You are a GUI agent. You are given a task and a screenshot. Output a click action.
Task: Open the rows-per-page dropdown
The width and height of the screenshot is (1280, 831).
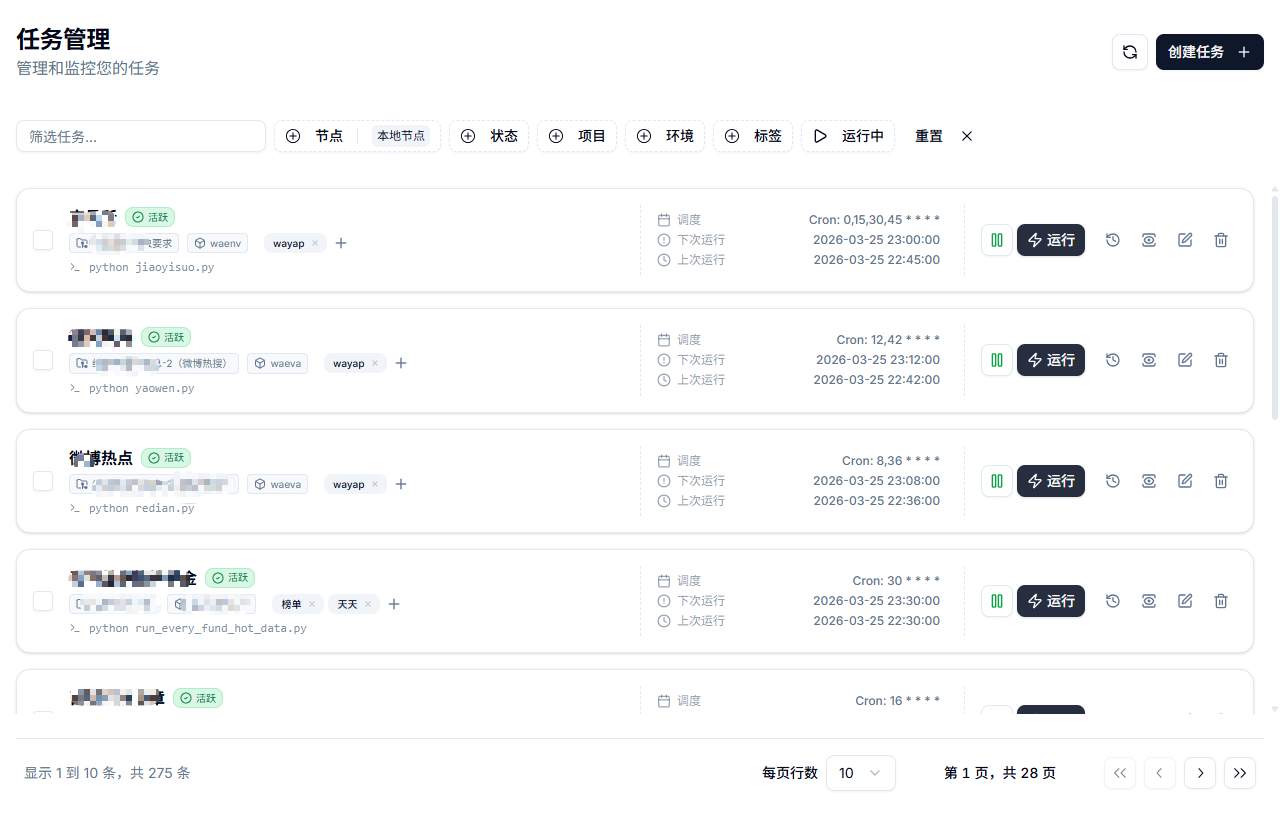coord(860,773)
